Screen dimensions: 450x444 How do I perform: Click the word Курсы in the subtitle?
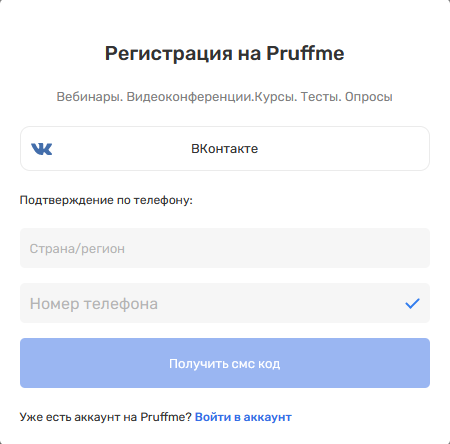point(276,97)
